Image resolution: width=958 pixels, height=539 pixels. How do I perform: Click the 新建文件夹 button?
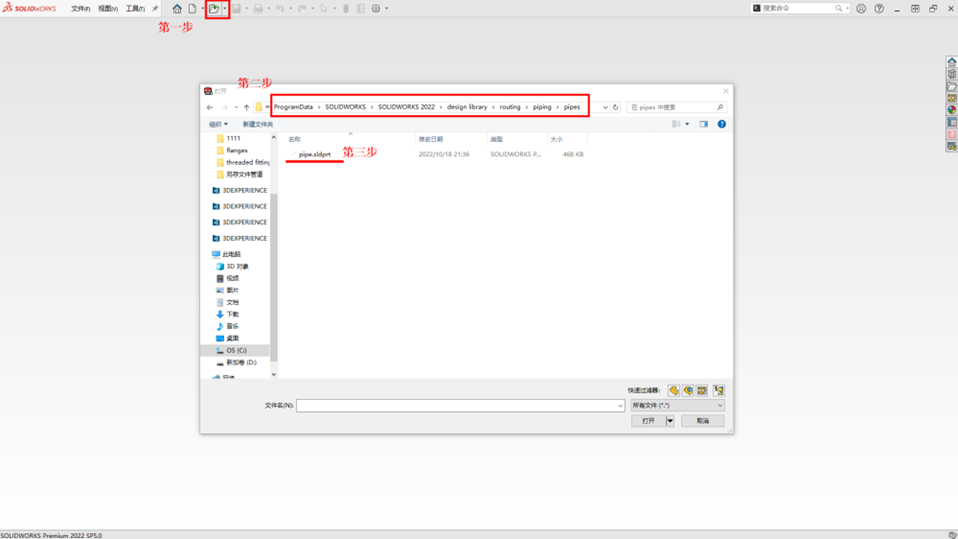click(x=258, y=124)
